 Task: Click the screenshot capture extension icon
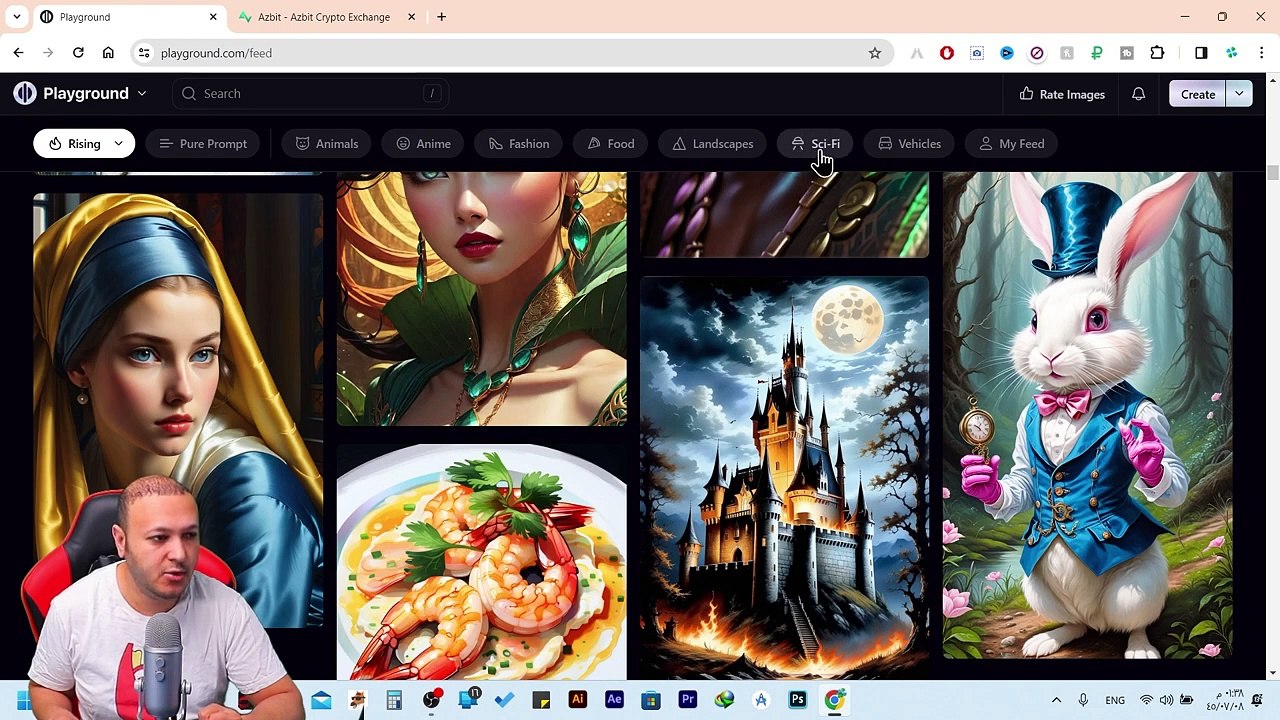point(977,53)
